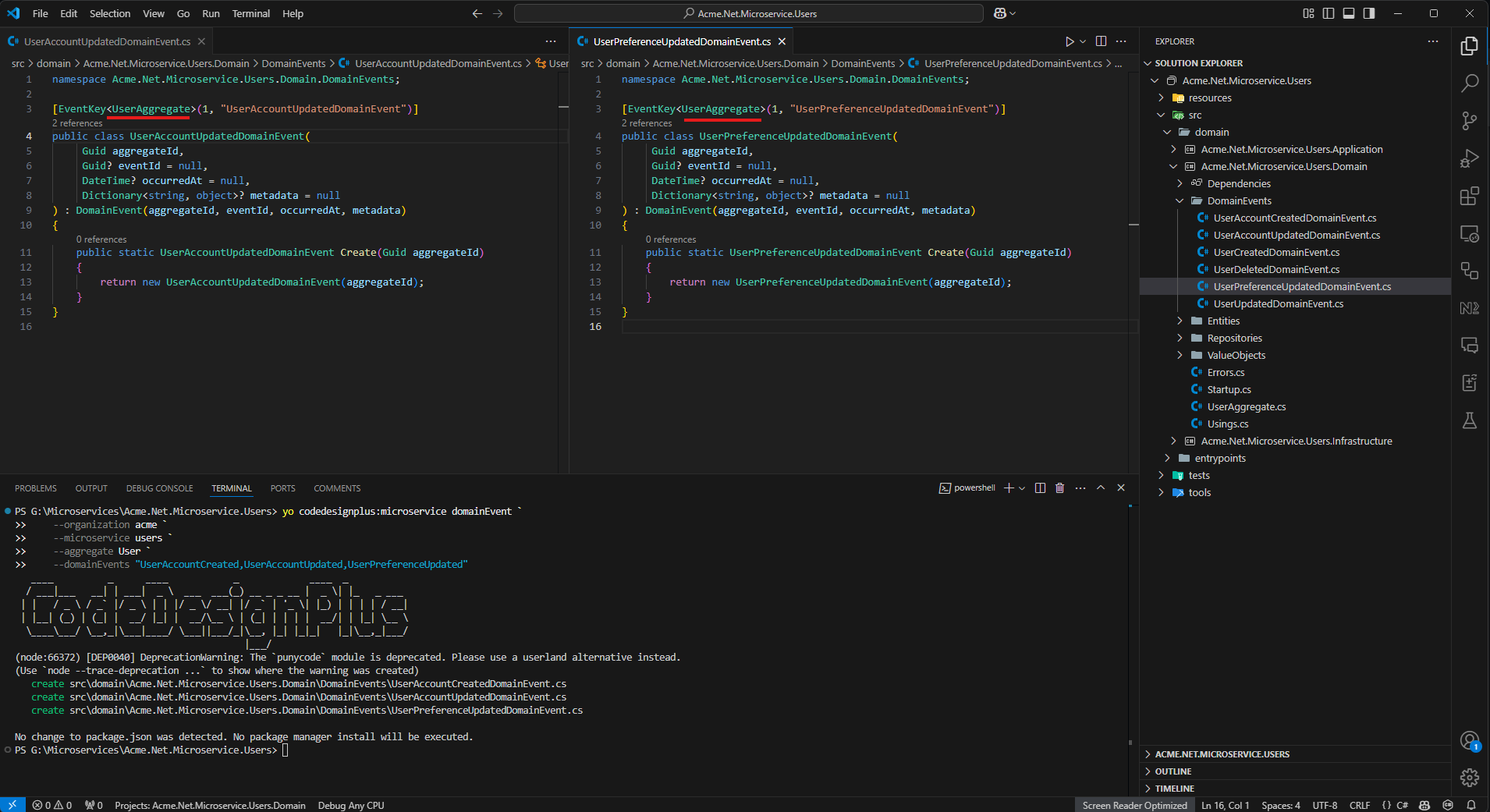The width and height of the screenshot is (1490, 812).
Task: Open UserAccountCreatedDomainEvent.cs in explorer
Action: point(1295,218)
